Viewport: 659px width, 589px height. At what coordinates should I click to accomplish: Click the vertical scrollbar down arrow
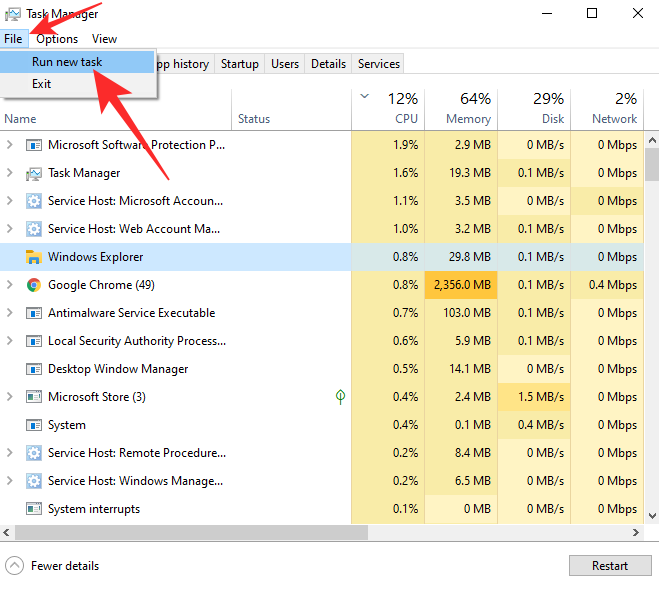[x=651, y=517]
